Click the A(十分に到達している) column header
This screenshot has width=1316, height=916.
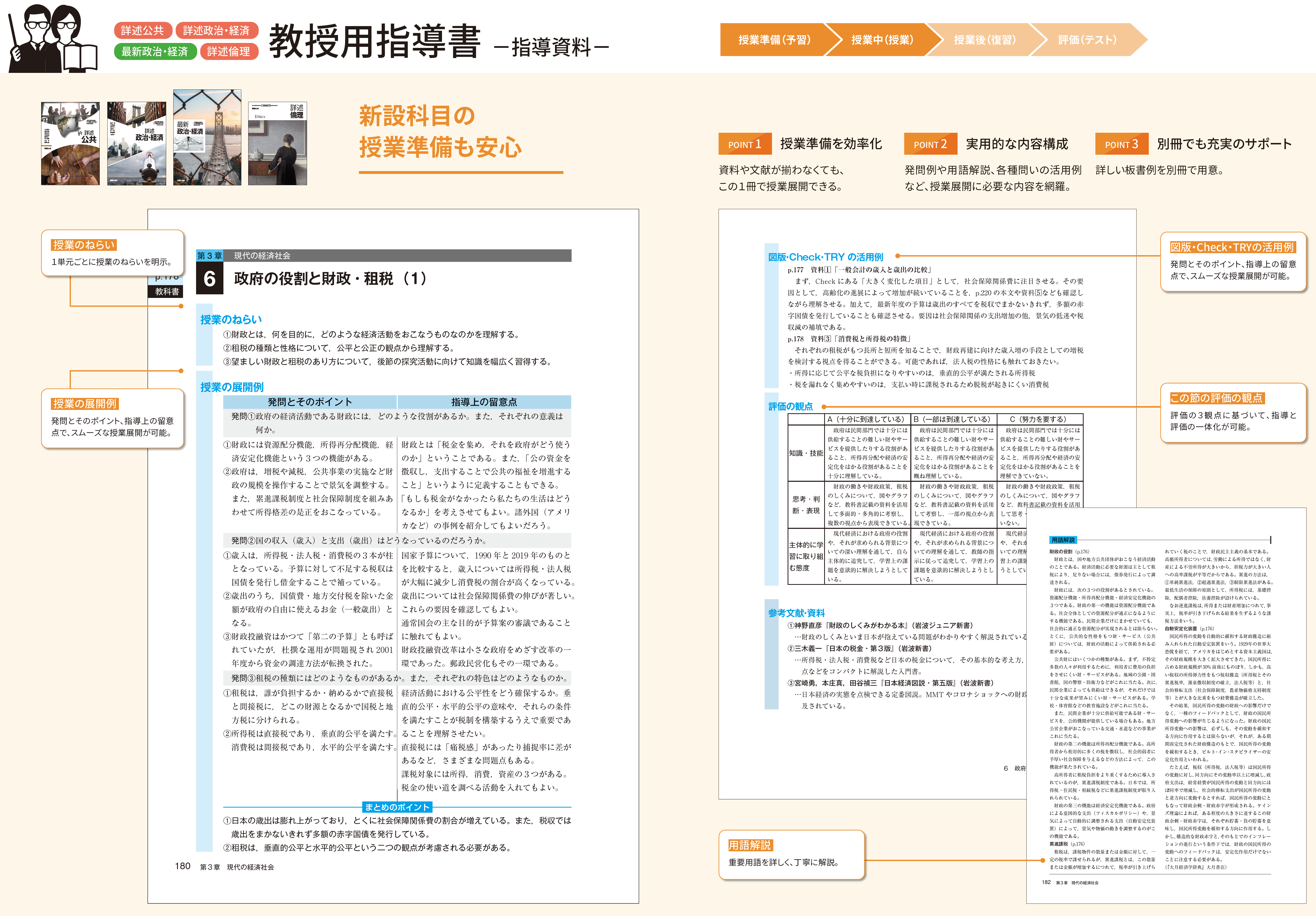867,419
